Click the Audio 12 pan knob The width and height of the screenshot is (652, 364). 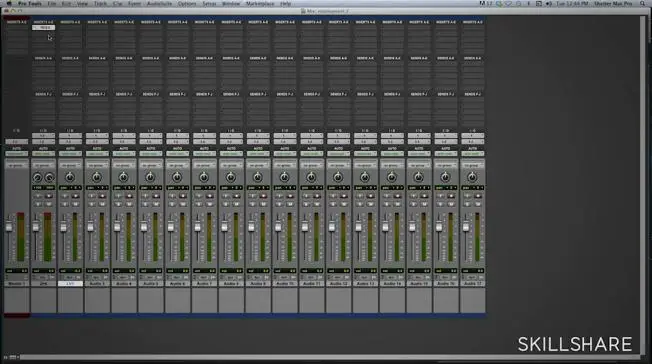(338, 178)
